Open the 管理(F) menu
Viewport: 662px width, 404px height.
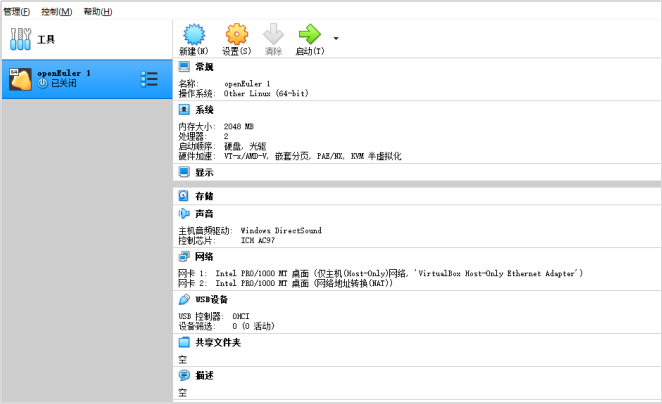(x=16, y=12)
